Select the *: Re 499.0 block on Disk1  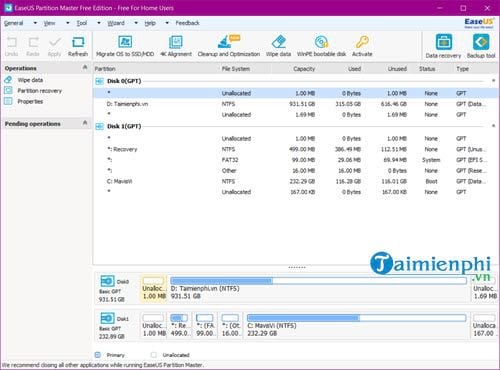(180, 325)
